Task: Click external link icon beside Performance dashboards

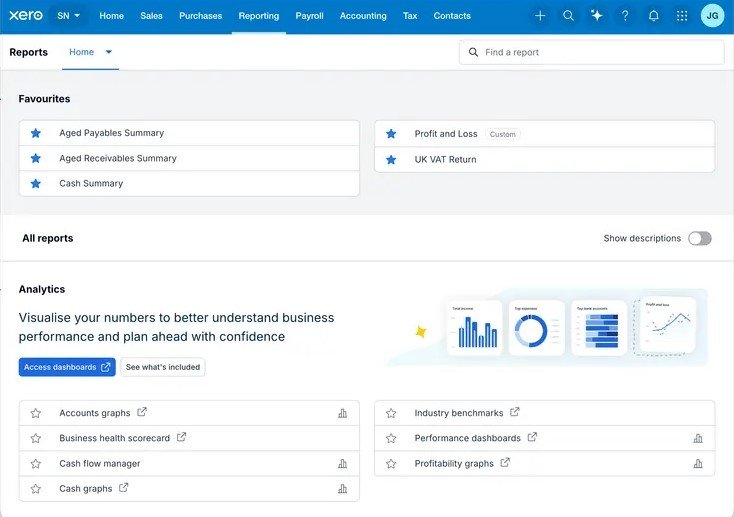Action: click(532, 437)
